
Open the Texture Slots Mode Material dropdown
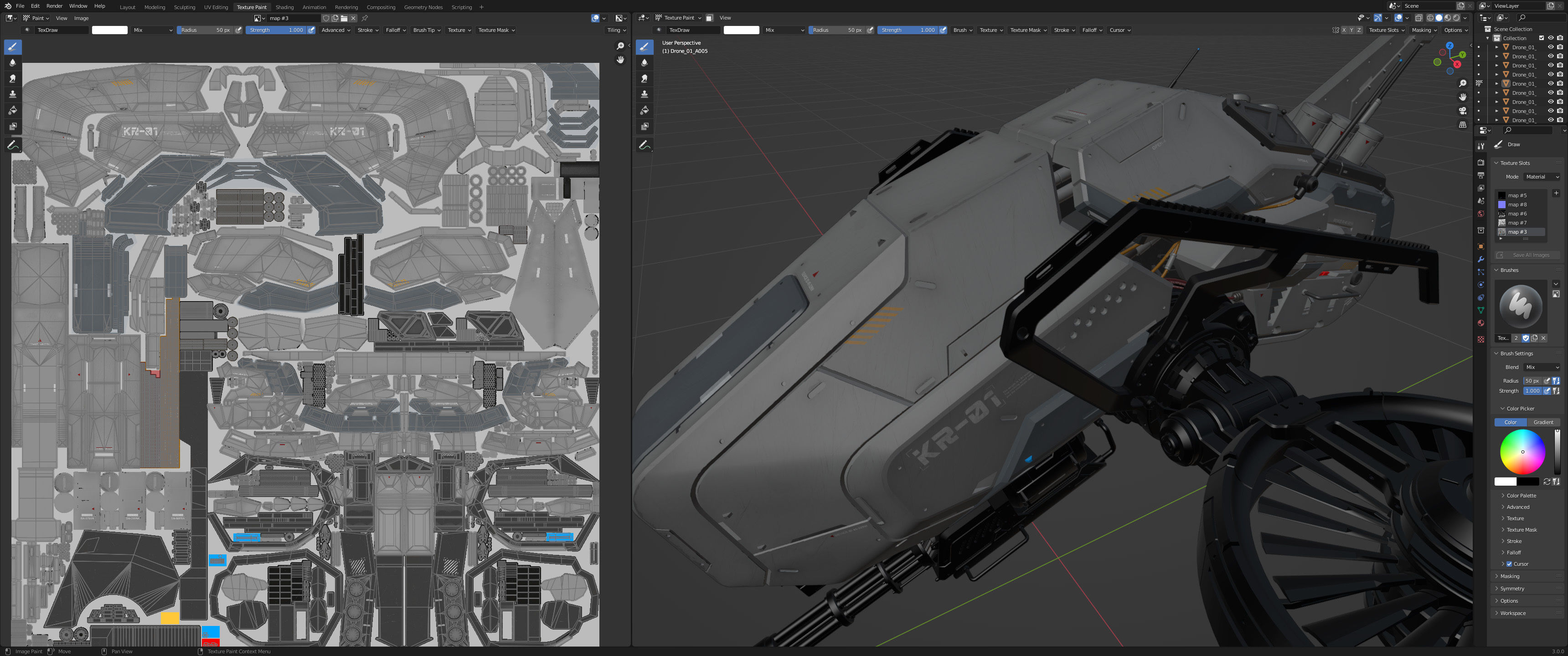pyautogui.click(x=1542, y=176)
